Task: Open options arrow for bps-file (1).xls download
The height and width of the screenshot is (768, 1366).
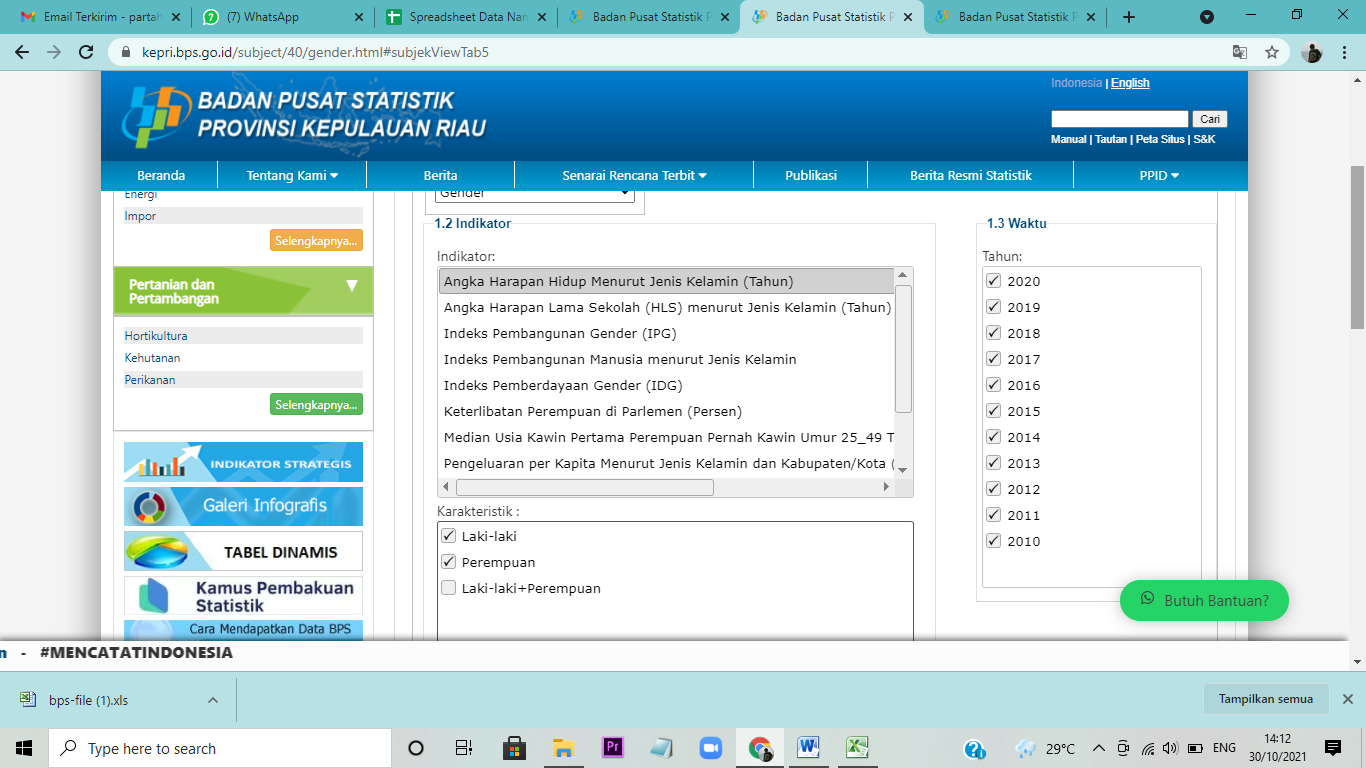Action: tap(213, 700)
